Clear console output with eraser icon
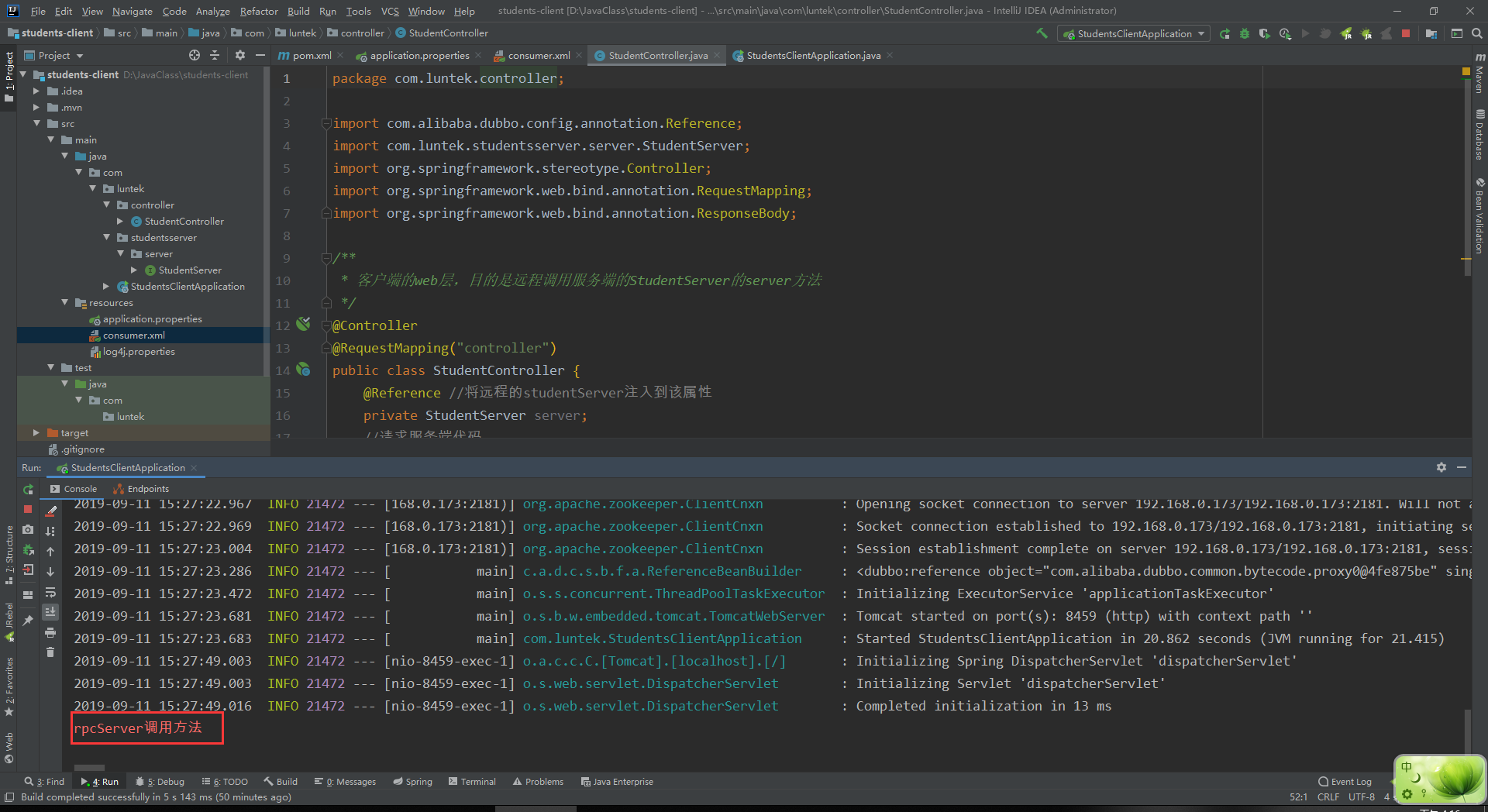This screenshot has height=812, width=1488. tap(50, 511)
